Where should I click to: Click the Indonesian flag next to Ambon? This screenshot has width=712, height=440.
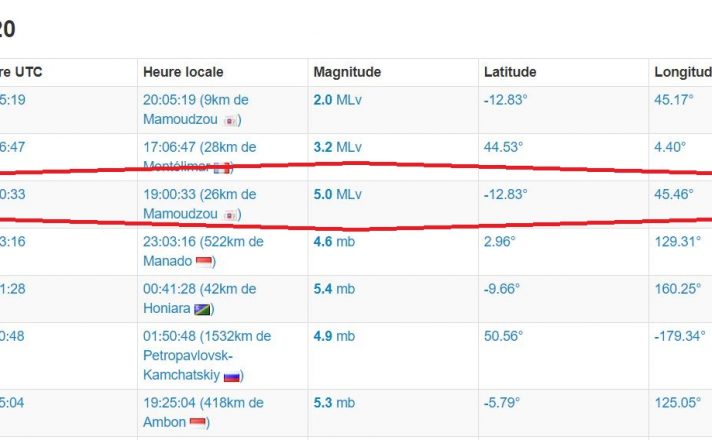pos(198,423)
